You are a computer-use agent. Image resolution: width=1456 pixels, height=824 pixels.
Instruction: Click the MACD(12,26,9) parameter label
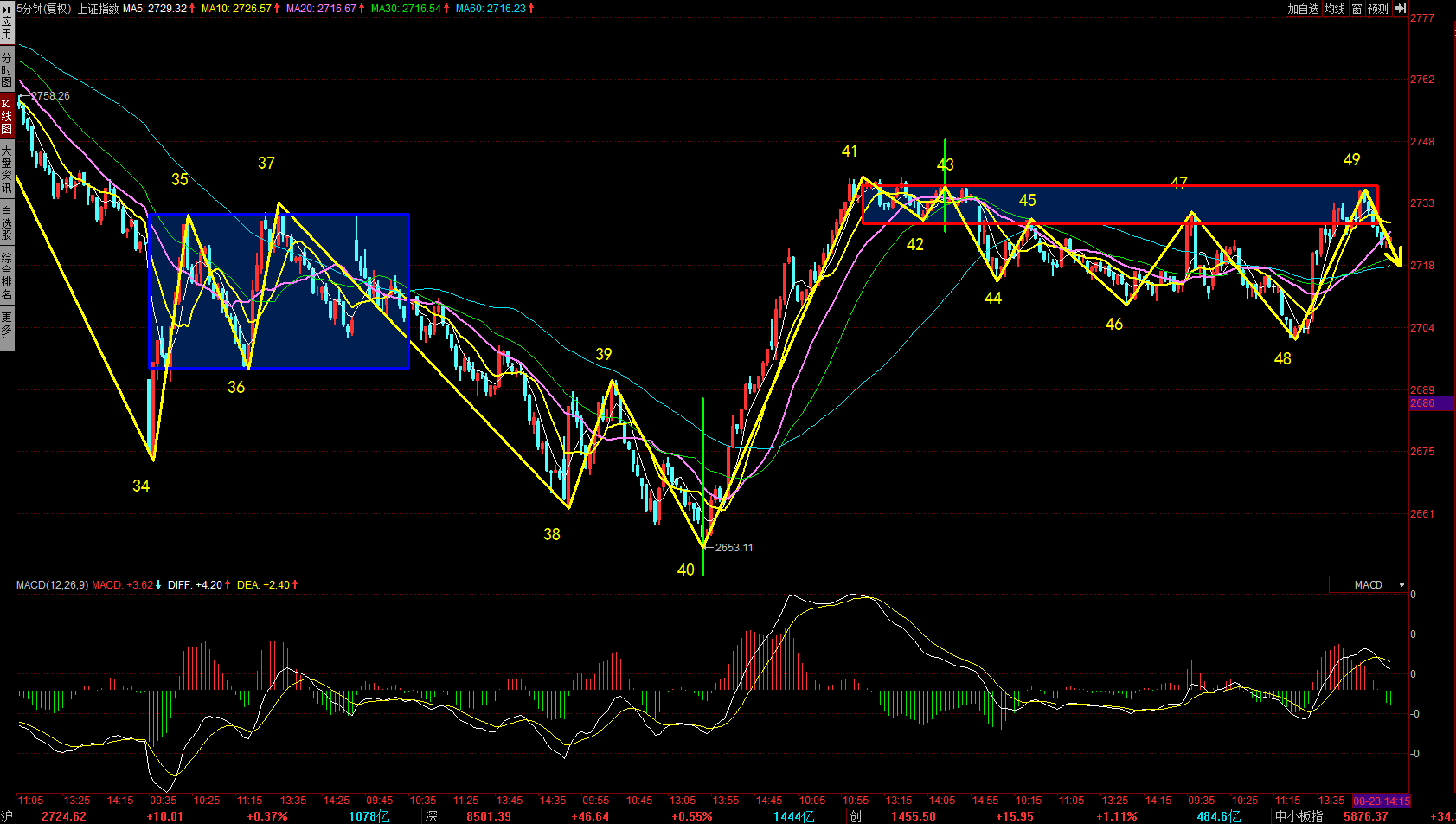52,585
